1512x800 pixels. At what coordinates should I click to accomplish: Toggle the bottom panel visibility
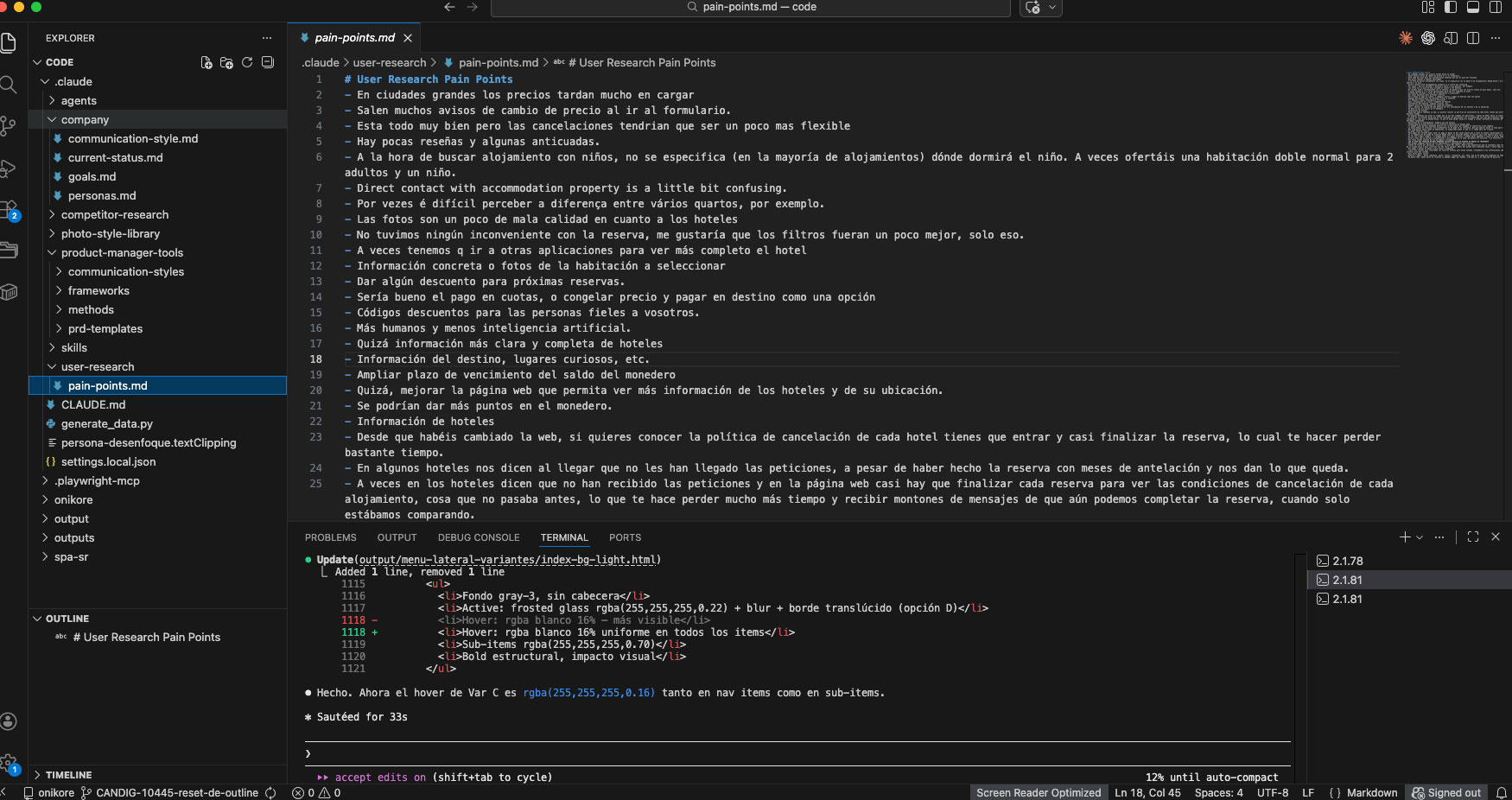point(1473,7)
